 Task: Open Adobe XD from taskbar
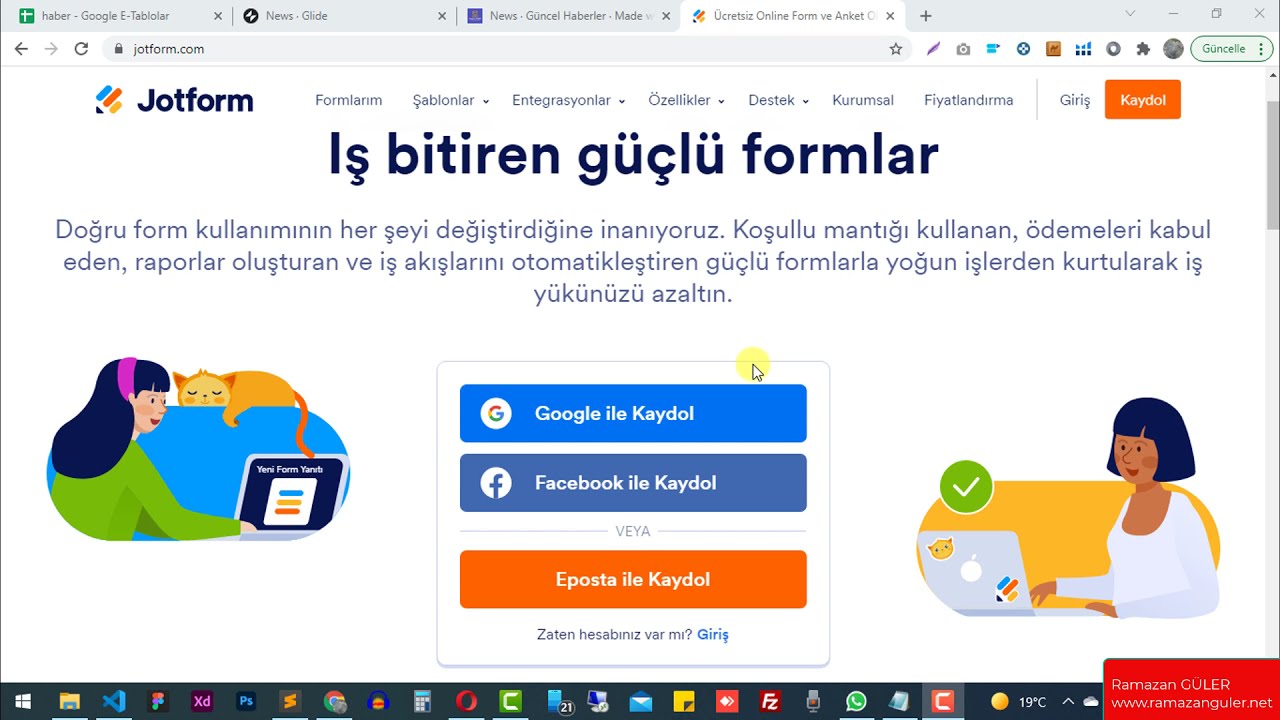click(202, 701)
